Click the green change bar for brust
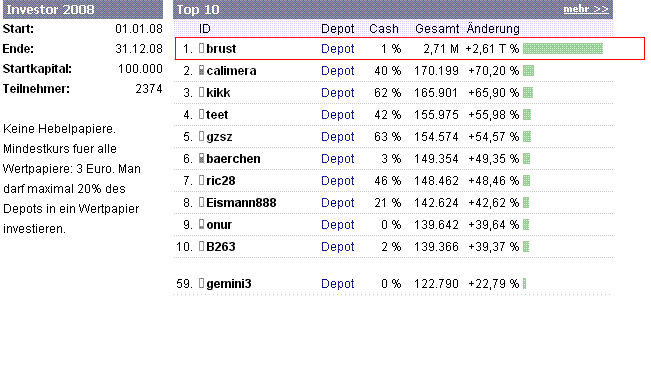This screenshot has width=651, height=377. coord(563,49)
